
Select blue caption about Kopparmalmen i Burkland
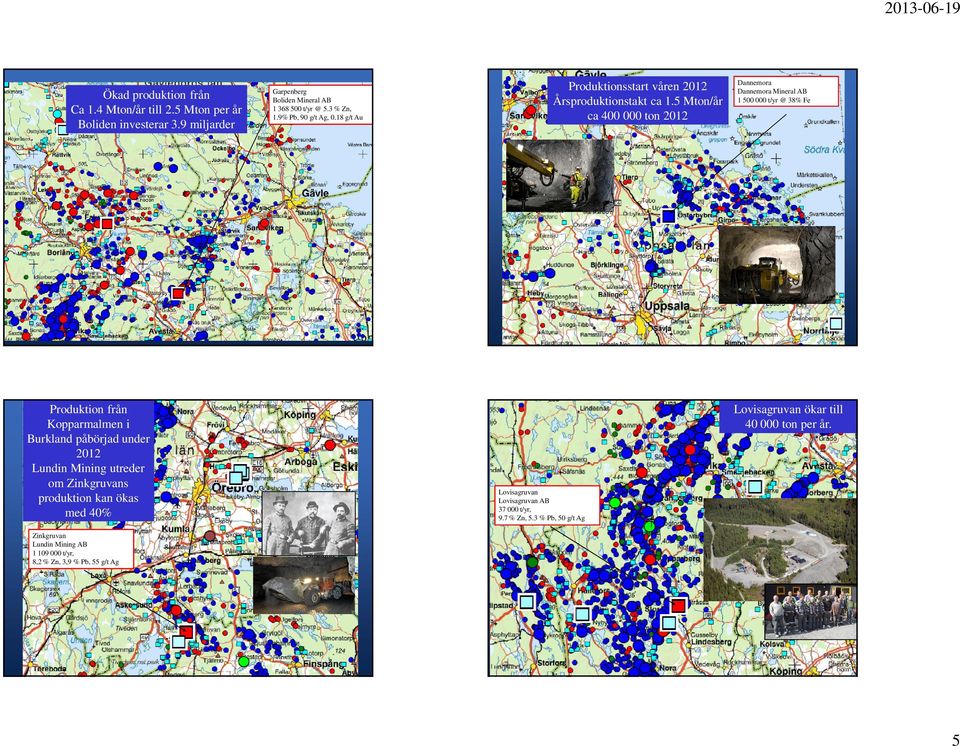(88, 461)
